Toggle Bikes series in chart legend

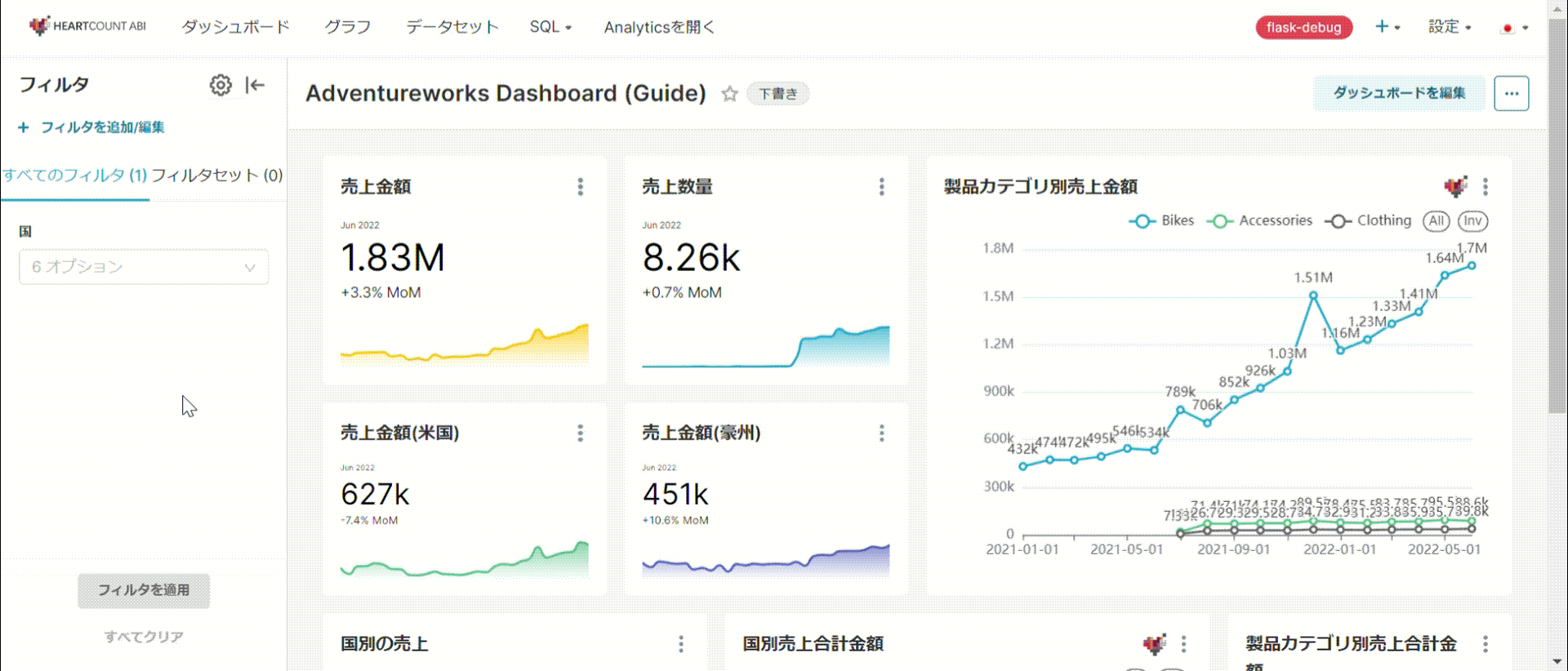tap(1161, 221)
